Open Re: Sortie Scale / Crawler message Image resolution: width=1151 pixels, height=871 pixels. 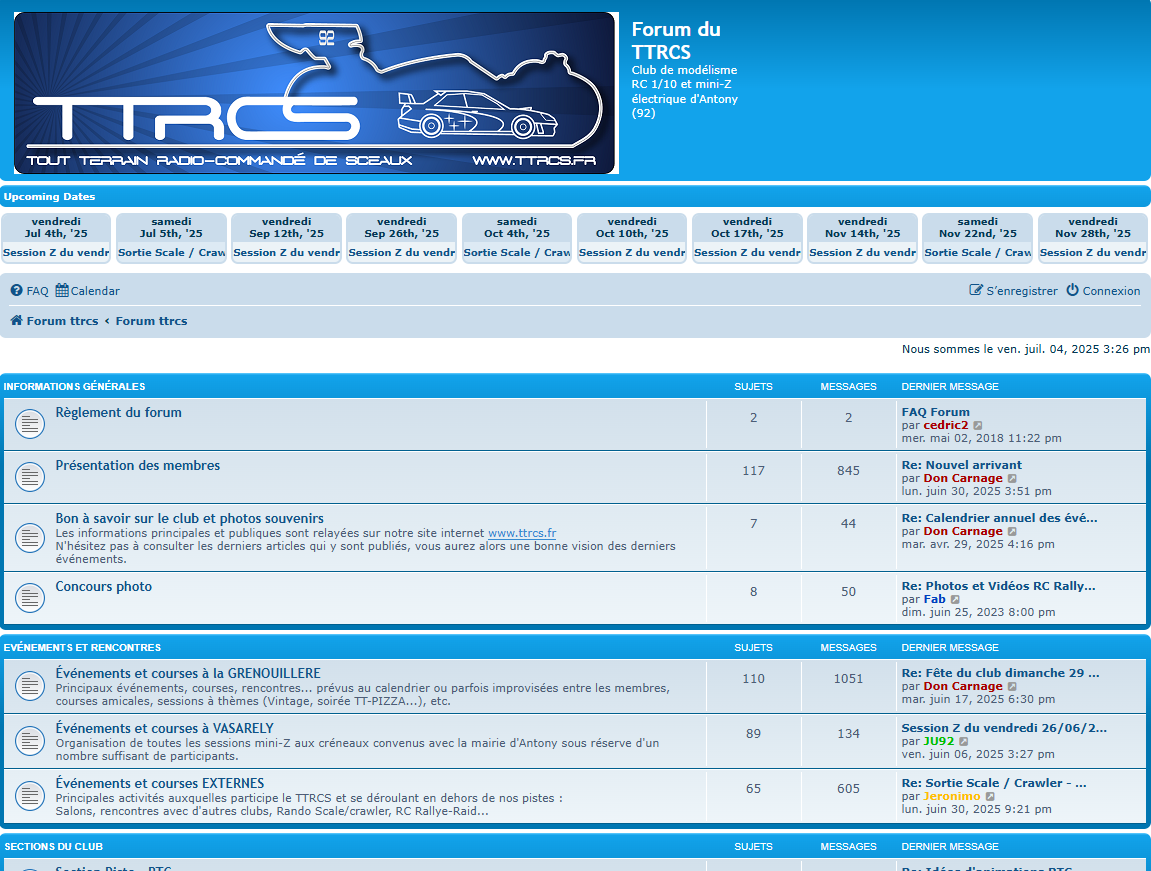tap(994, 783)
